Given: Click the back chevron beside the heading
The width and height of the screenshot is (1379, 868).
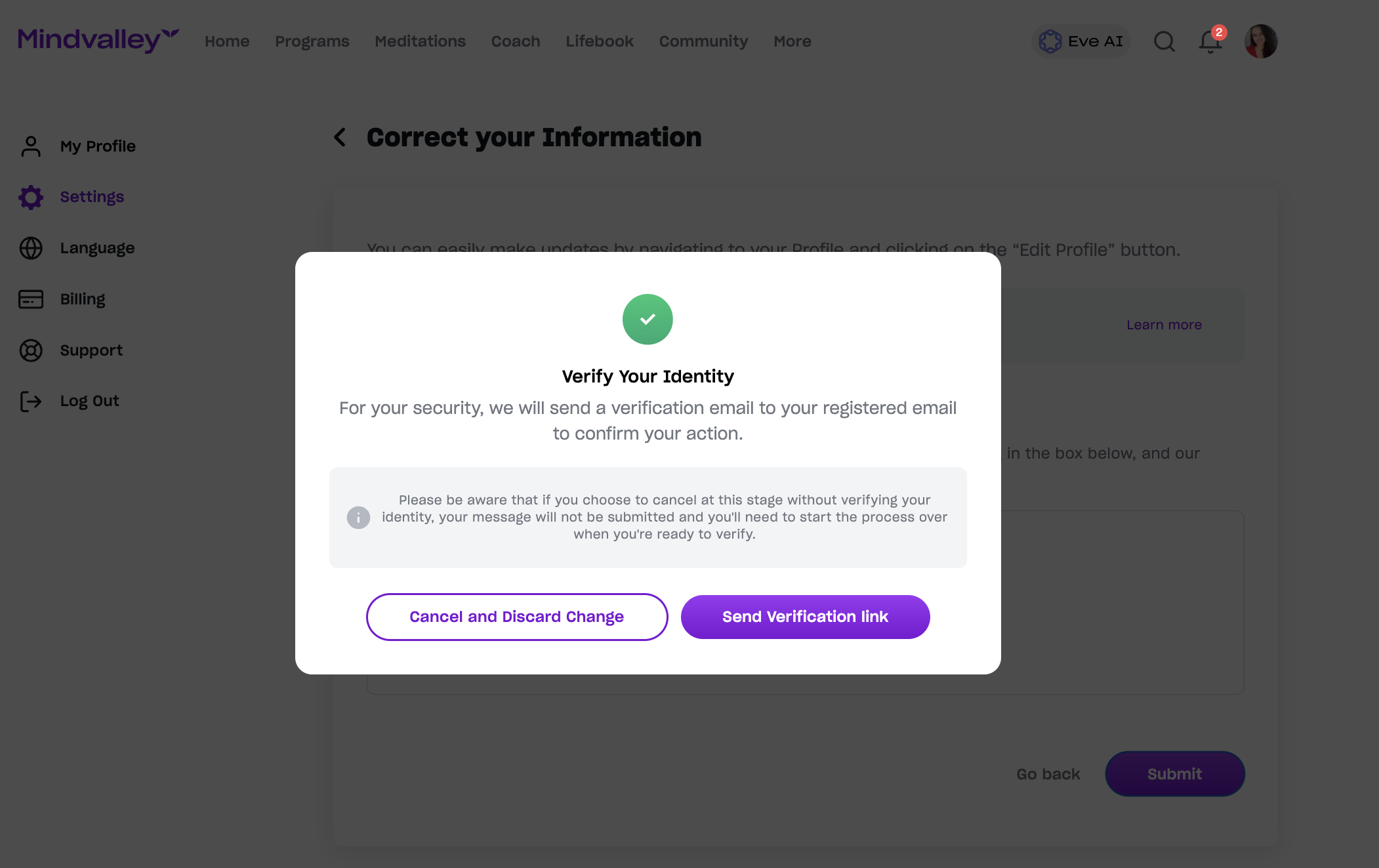Looking at the screenshot, I should [340, 137].
